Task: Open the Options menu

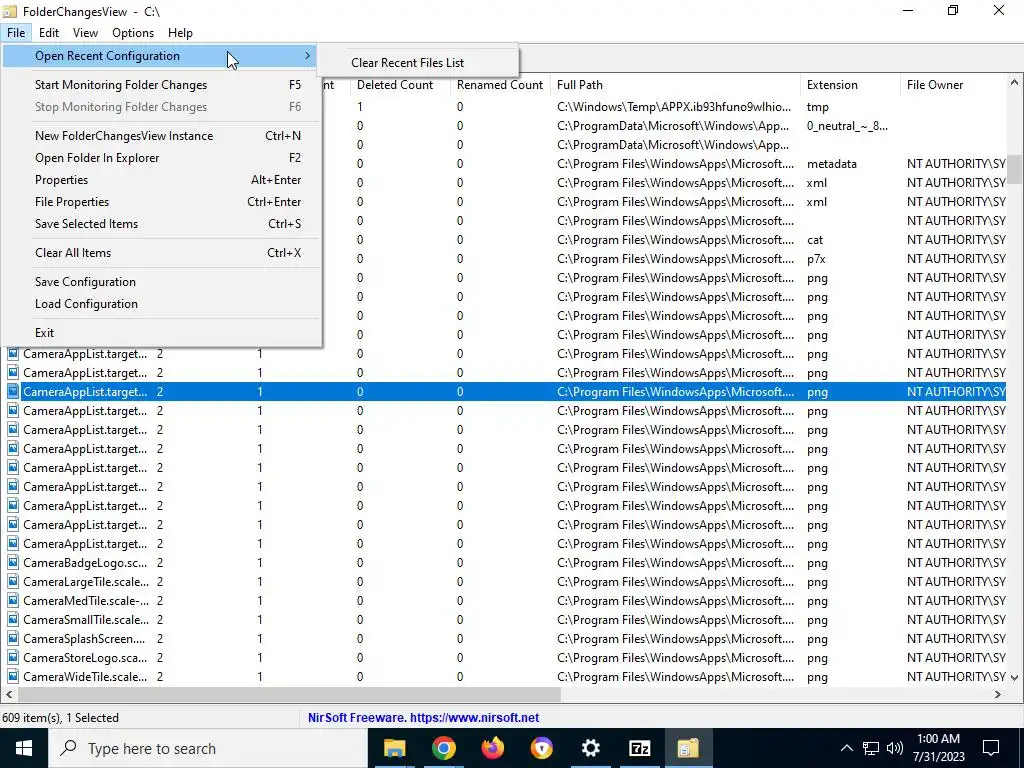Action: (x=133, y=33)
